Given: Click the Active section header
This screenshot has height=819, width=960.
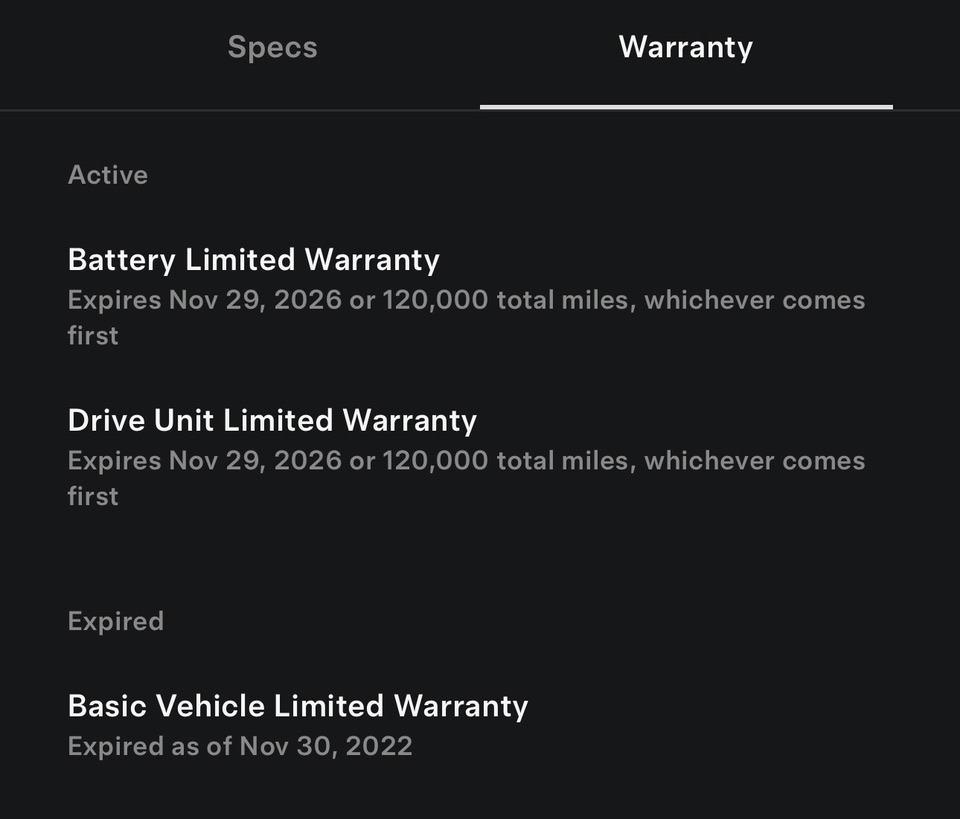Looking at the screenshot, I should 107,175.
